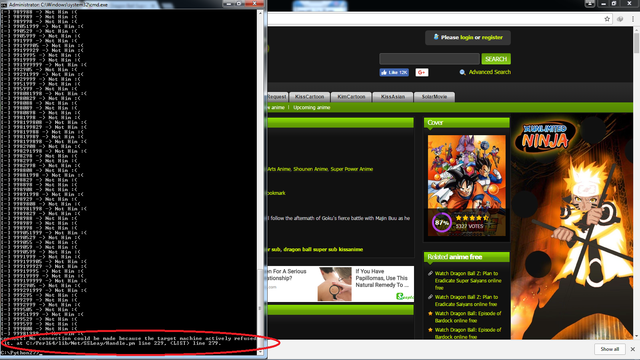Click the Facebook Like 12K button
Viewport: 640px width, 360px height.
point(394,72)
